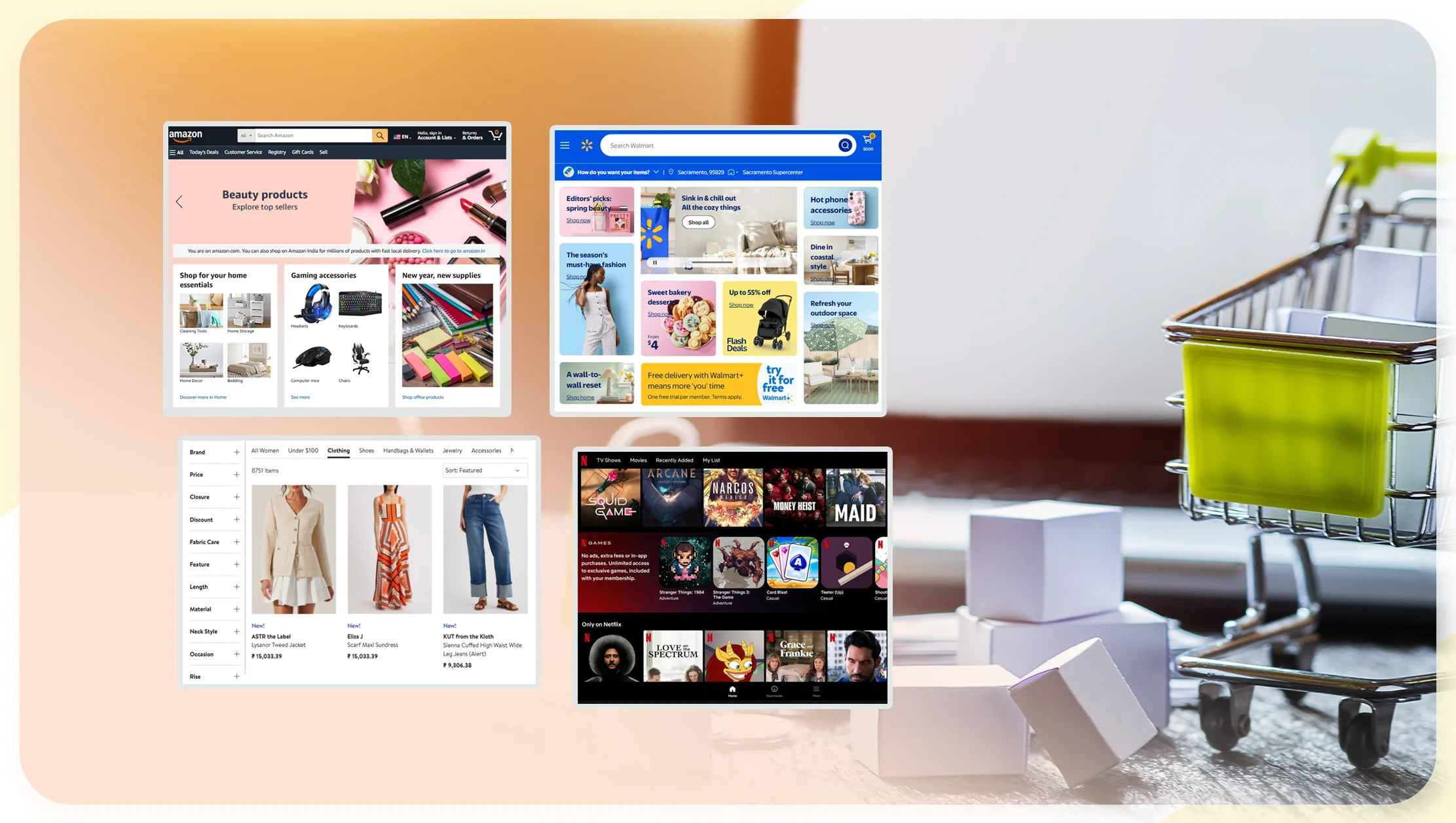Image resolution: width=1456 pixels, height=823 pixels.
Task: Enable the Fabric Care filter
Action: (236, 541)
